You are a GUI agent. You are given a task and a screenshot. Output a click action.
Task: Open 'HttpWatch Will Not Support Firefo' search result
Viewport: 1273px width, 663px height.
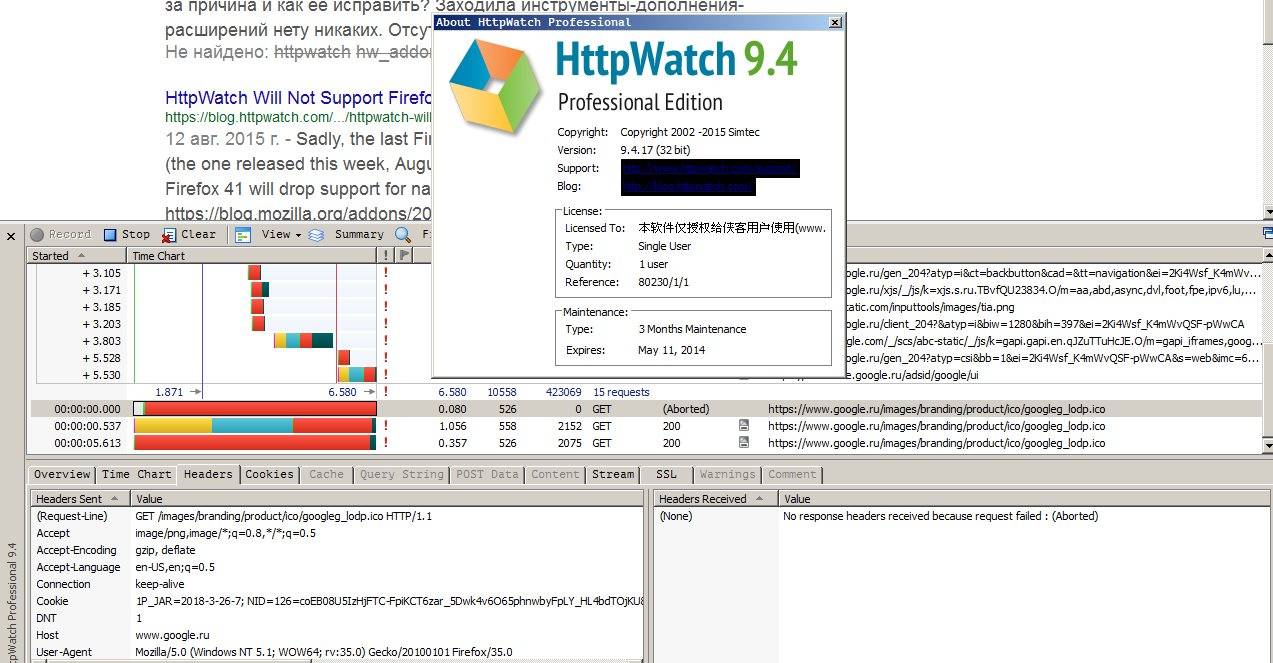click(298, 98)
